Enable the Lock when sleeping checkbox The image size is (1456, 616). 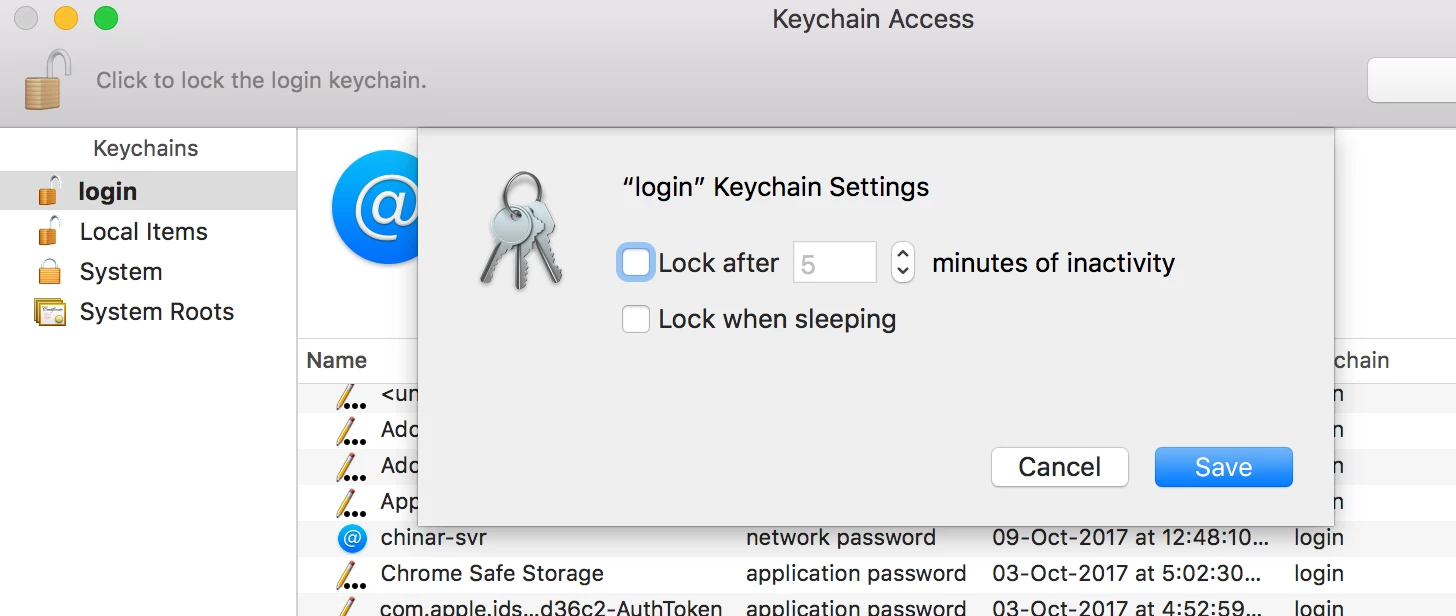(636, 319)
